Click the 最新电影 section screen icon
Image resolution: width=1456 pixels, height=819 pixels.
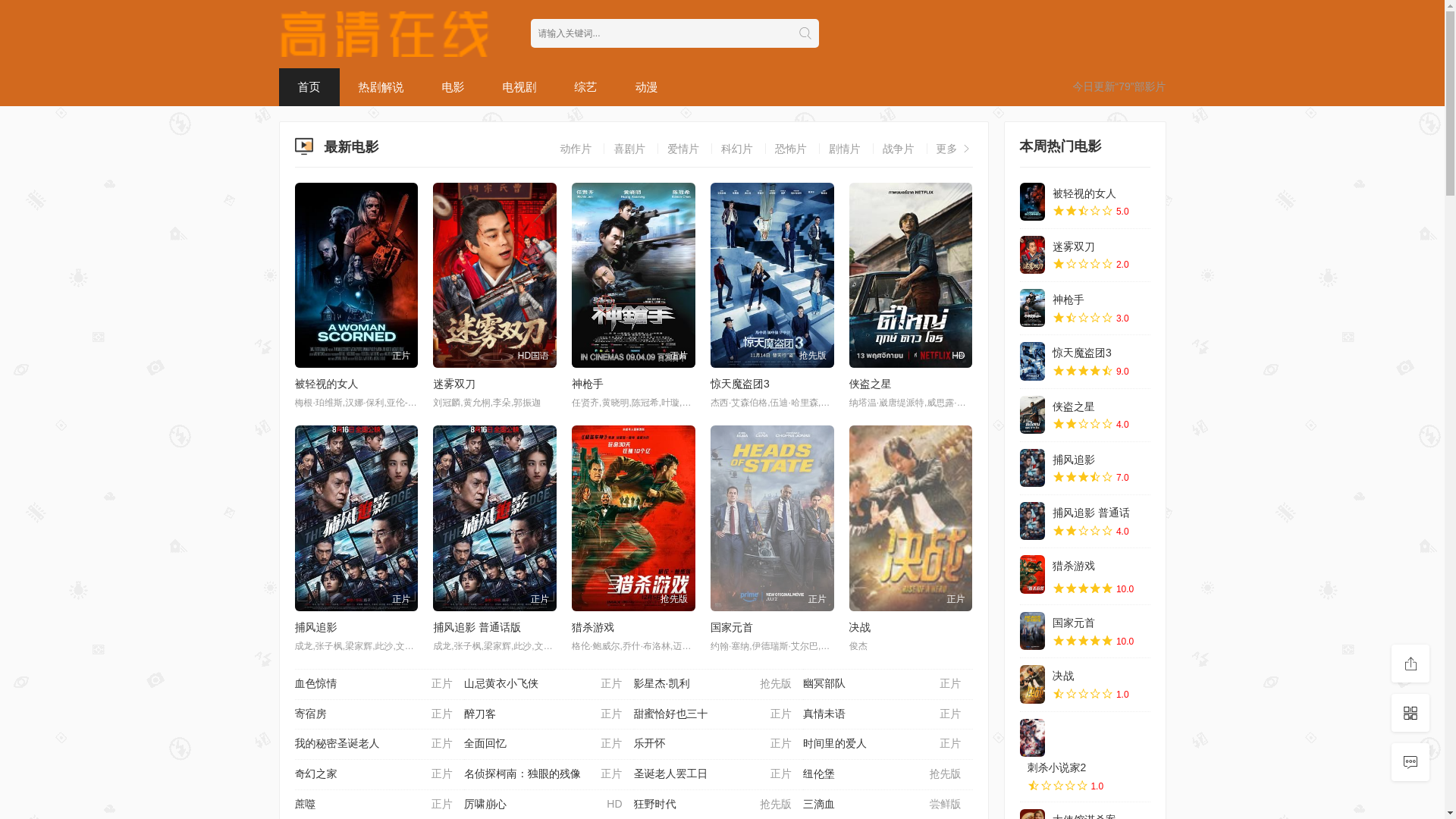click(304, 146)
